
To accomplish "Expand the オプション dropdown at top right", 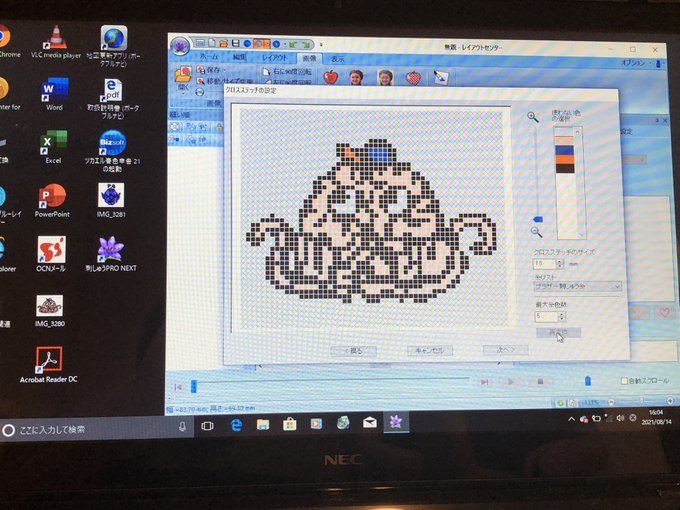I will 635,63.
